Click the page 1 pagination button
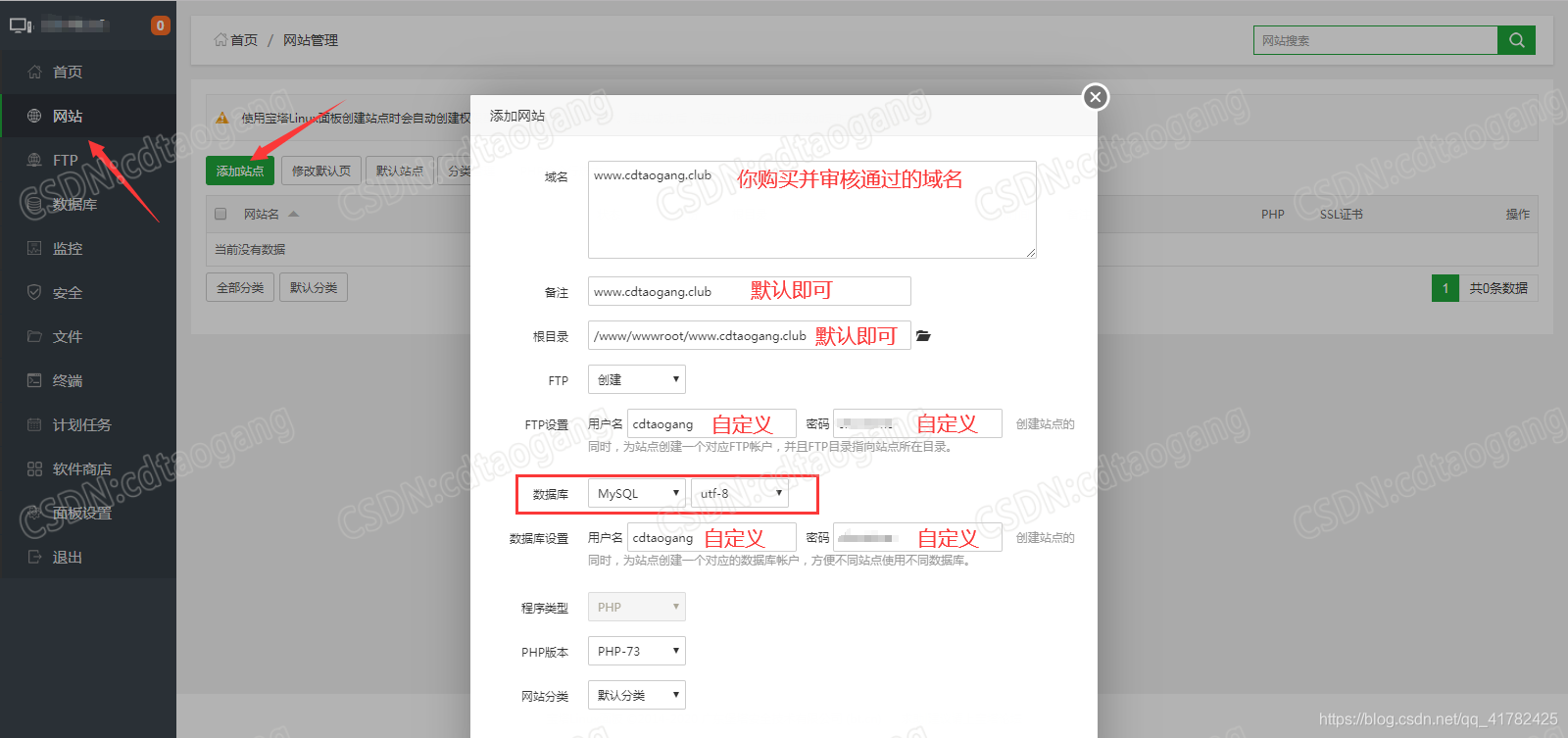The width and height of the screenshot is (1568, 738). [1445, 288]
